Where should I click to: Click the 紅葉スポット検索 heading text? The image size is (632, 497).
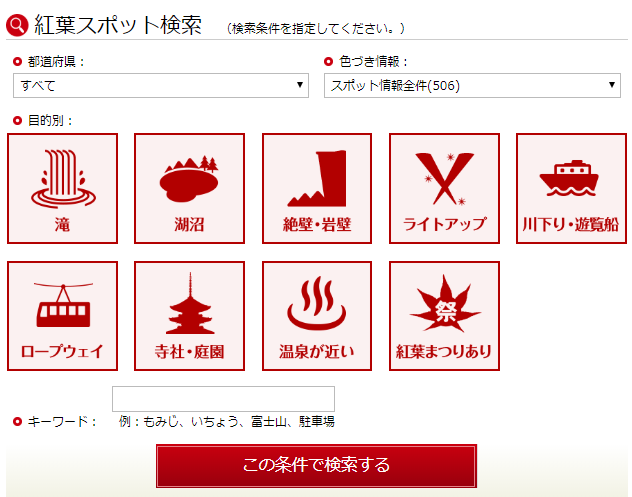pyautogui.click(x=118, y=25)
